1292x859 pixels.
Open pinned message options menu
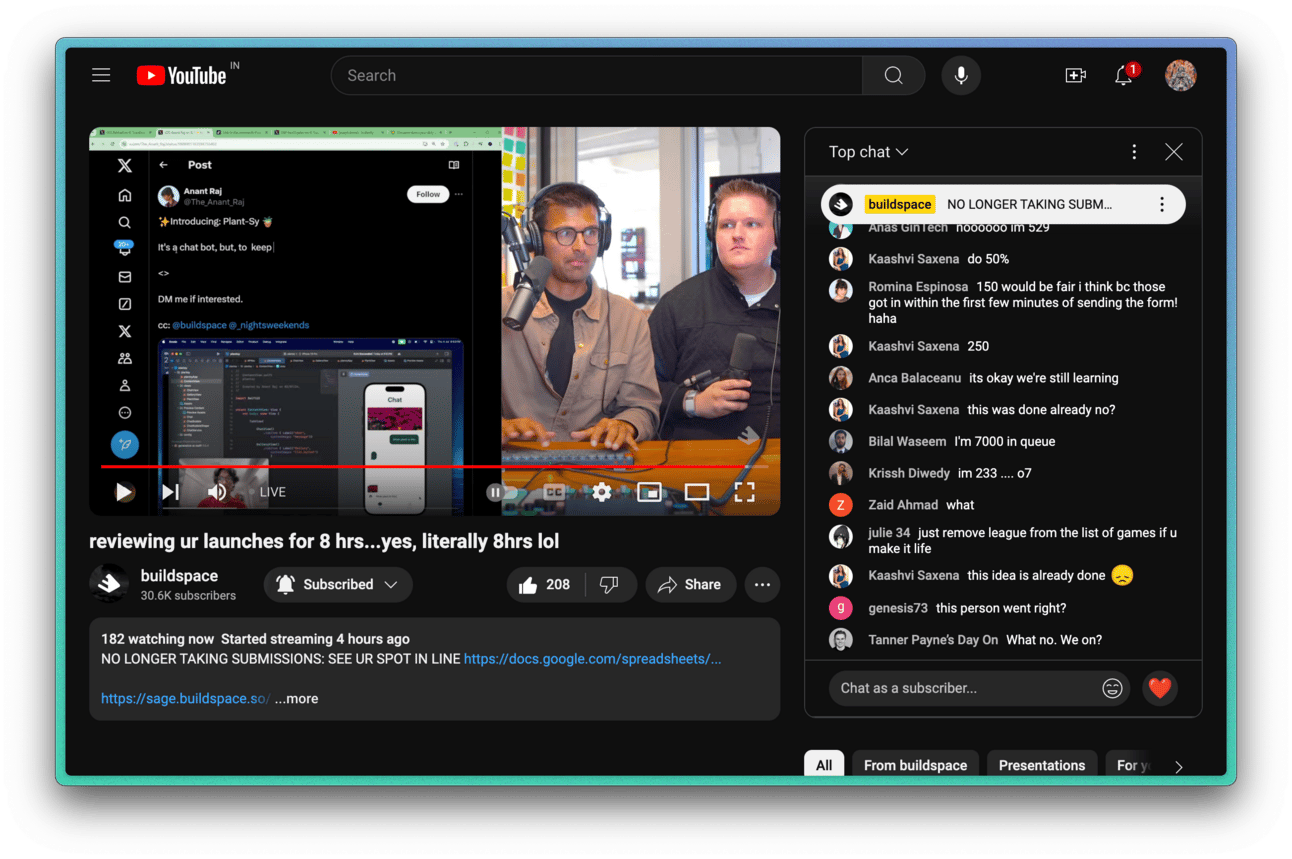1161,204
